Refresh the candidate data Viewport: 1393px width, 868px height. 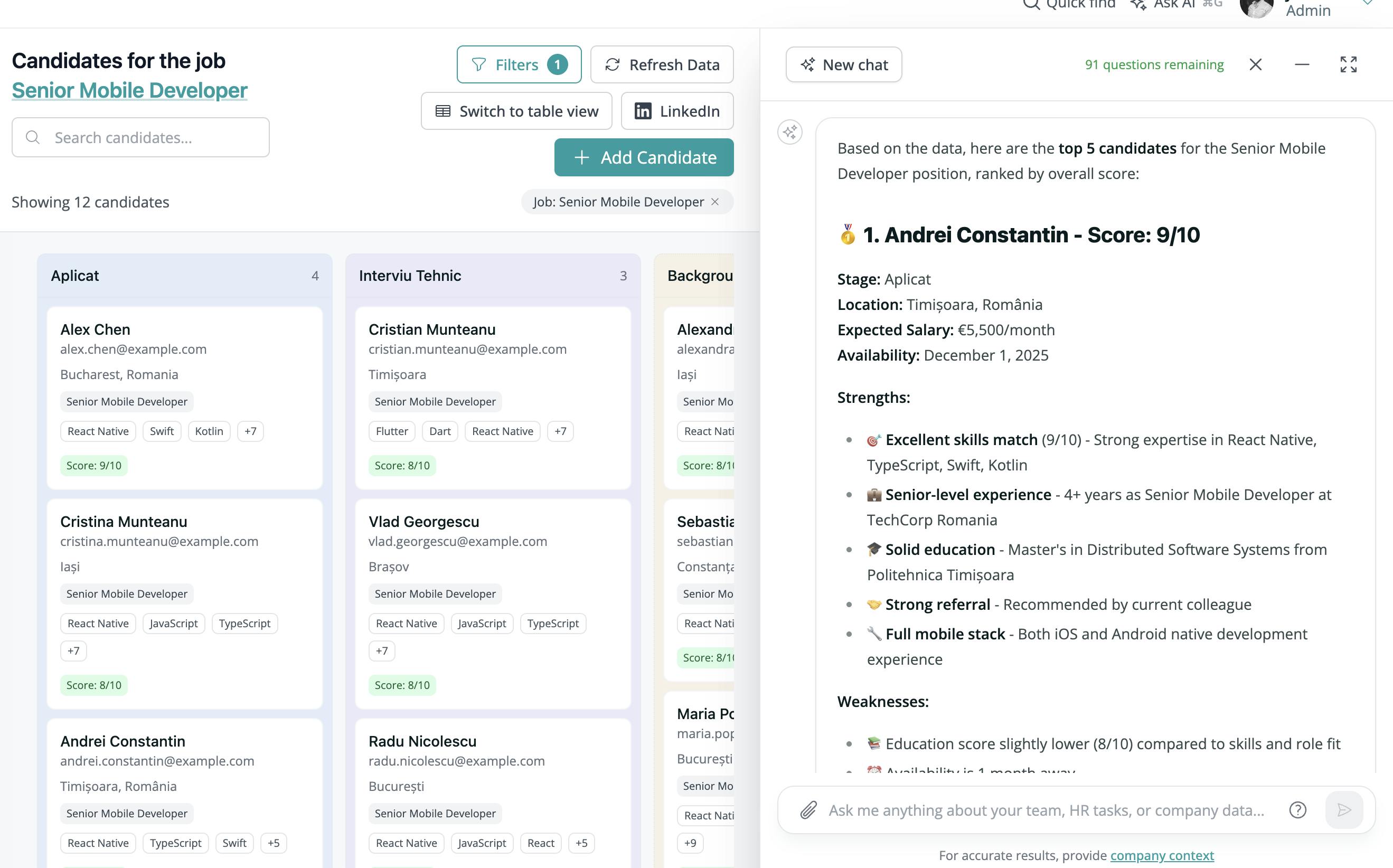662,64
